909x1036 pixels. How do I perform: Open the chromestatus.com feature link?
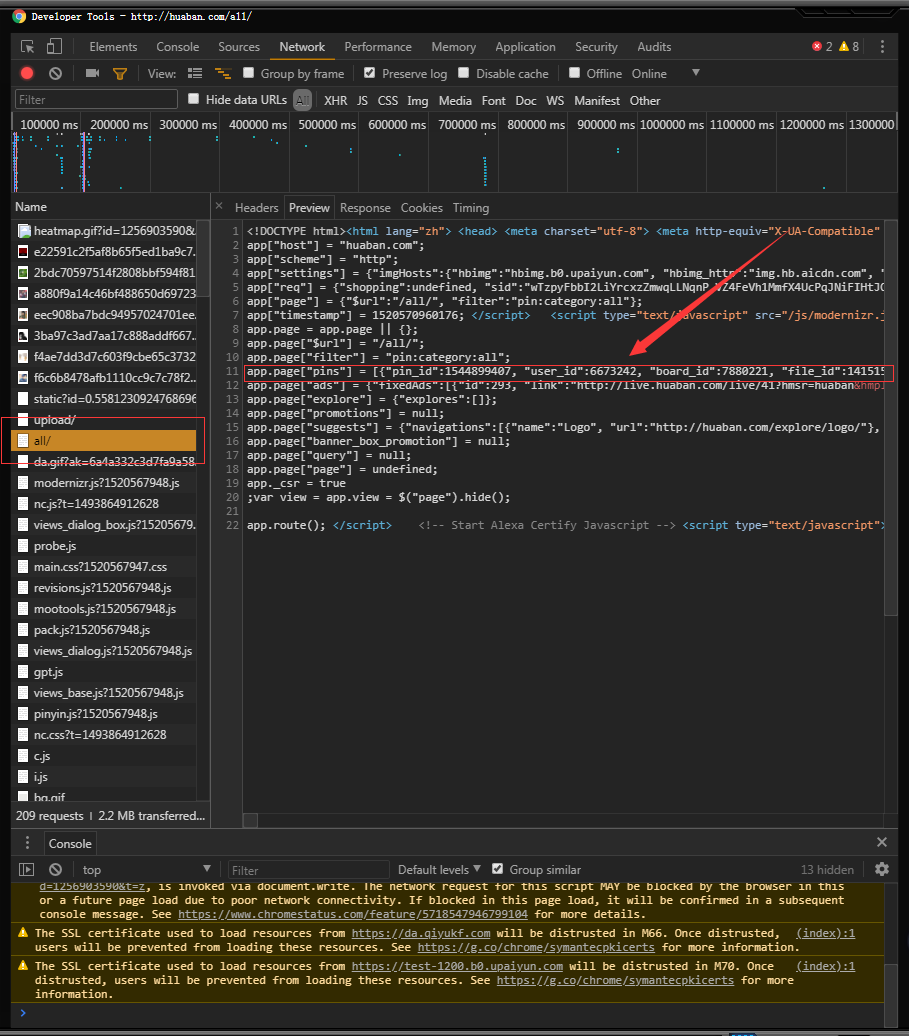pyautogui.click(x=353, y=914)
